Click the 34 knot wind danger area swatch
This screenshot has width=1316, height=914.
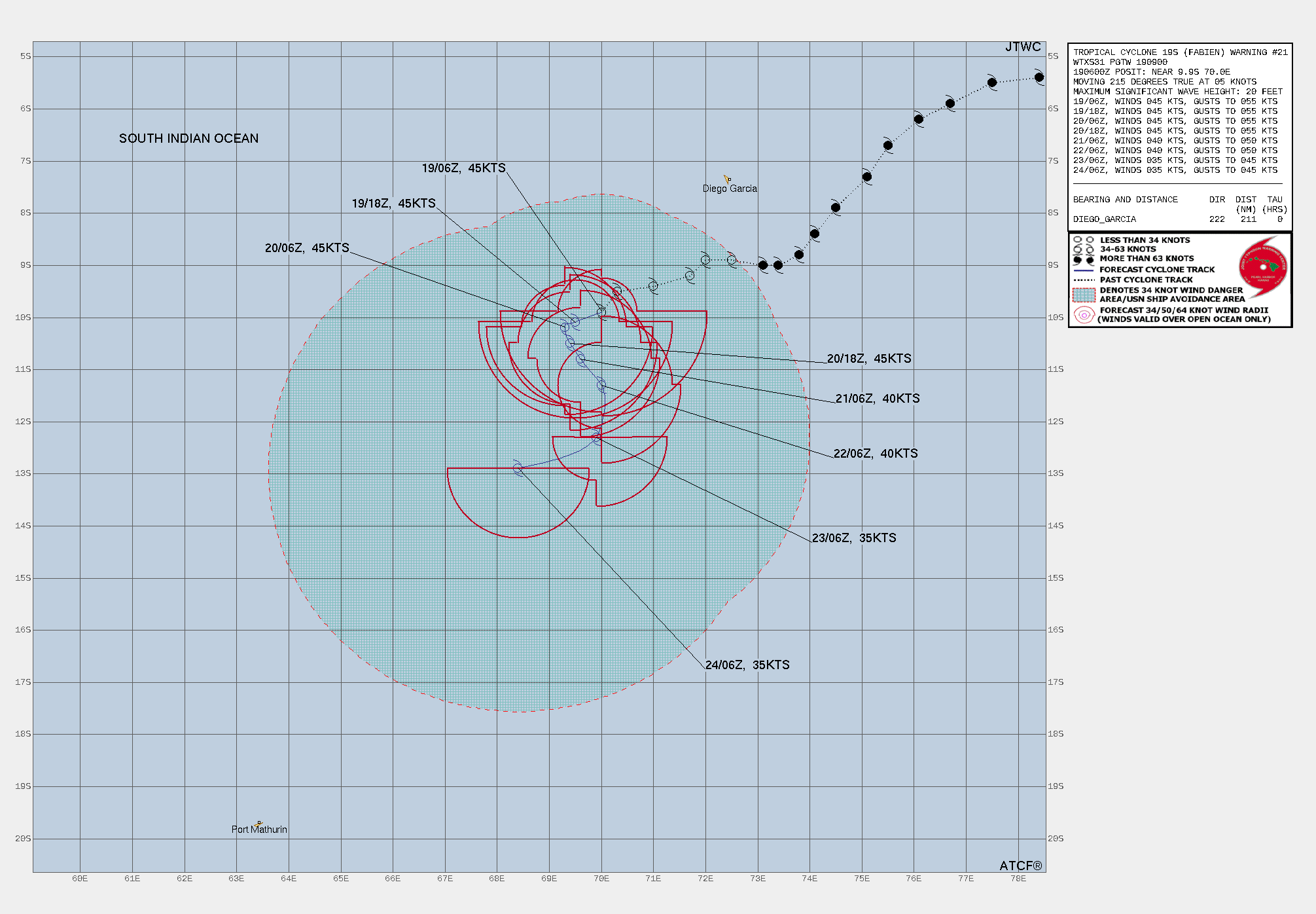[1084, 295]
